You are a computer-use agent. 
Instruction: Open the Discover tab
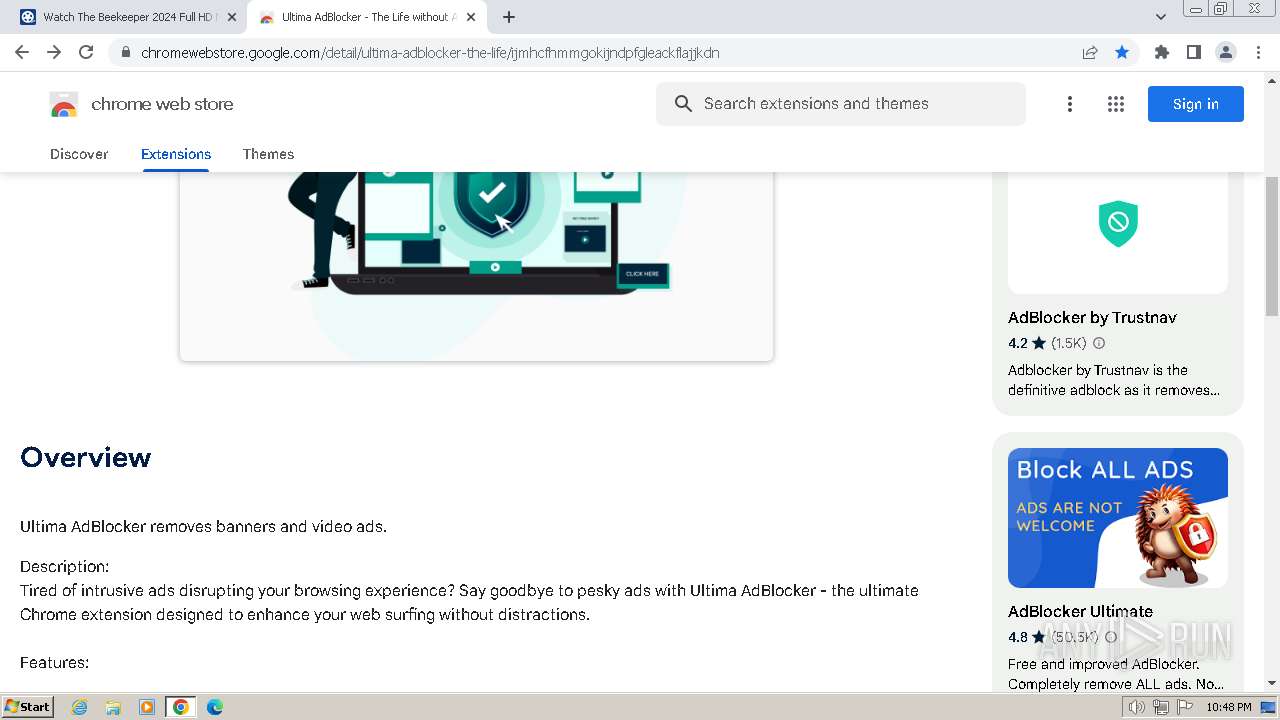pos(79,154)
